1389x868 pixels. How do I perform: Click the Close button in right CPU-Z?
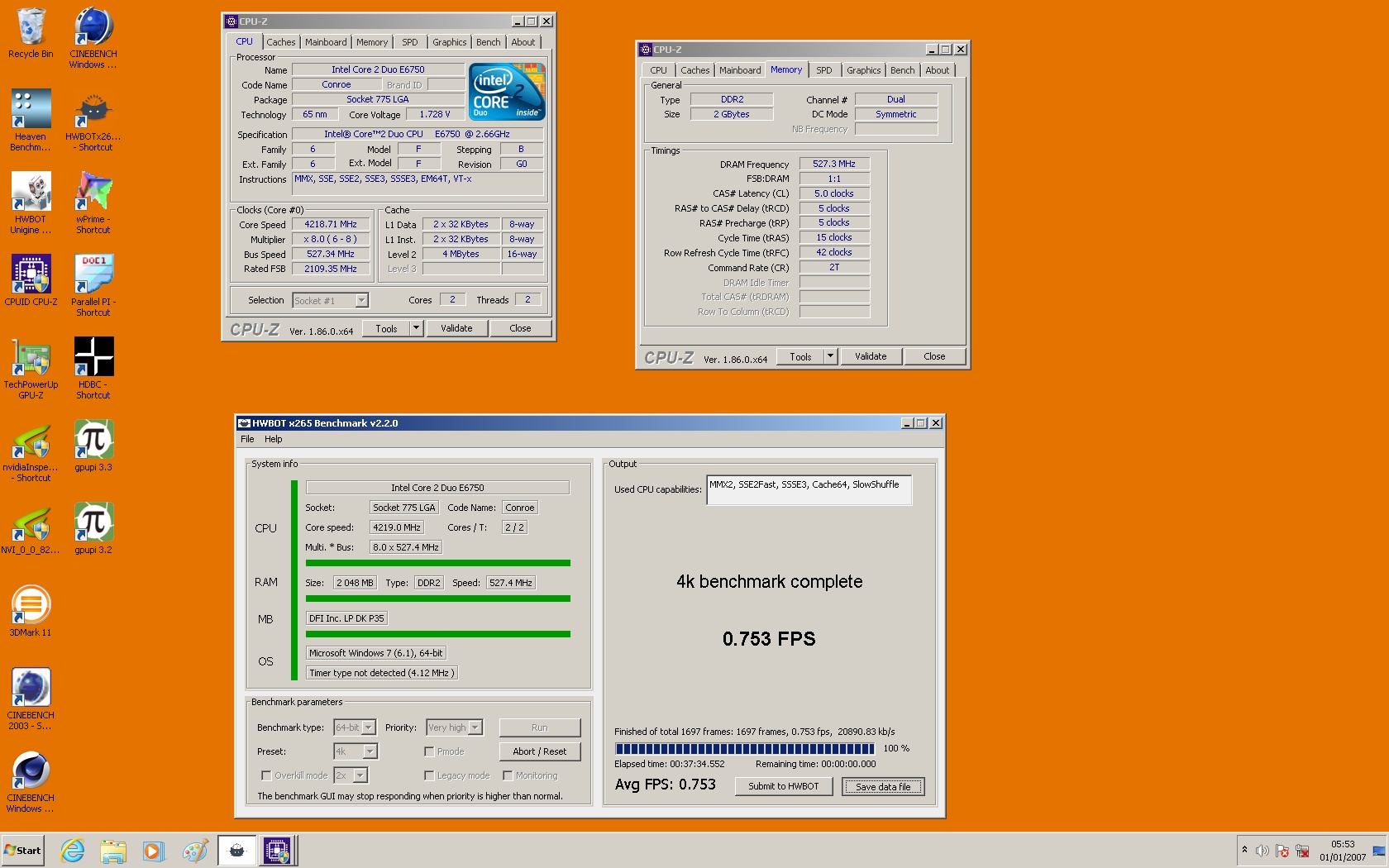tap(934, 356)
